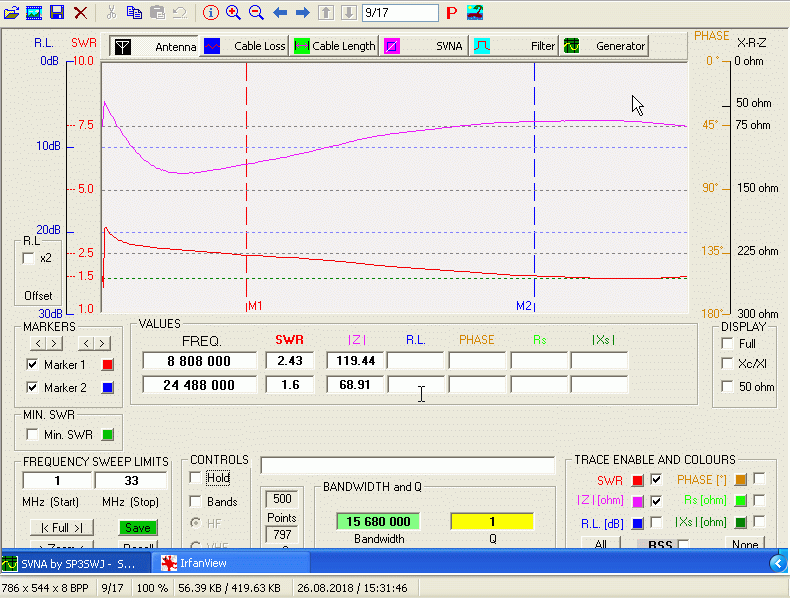Open the red info icon

coord(210,13)
